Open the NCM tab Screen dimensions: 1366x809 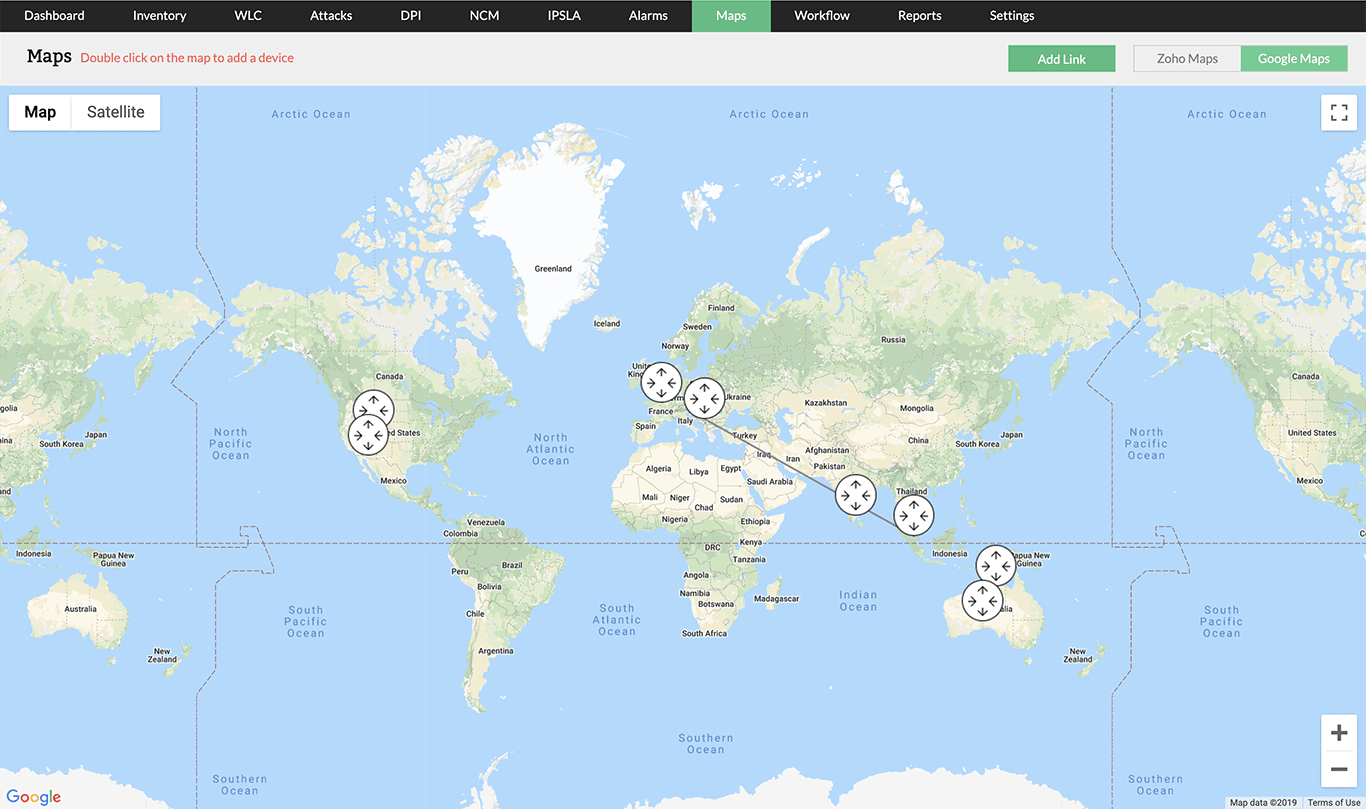[484, 16]
